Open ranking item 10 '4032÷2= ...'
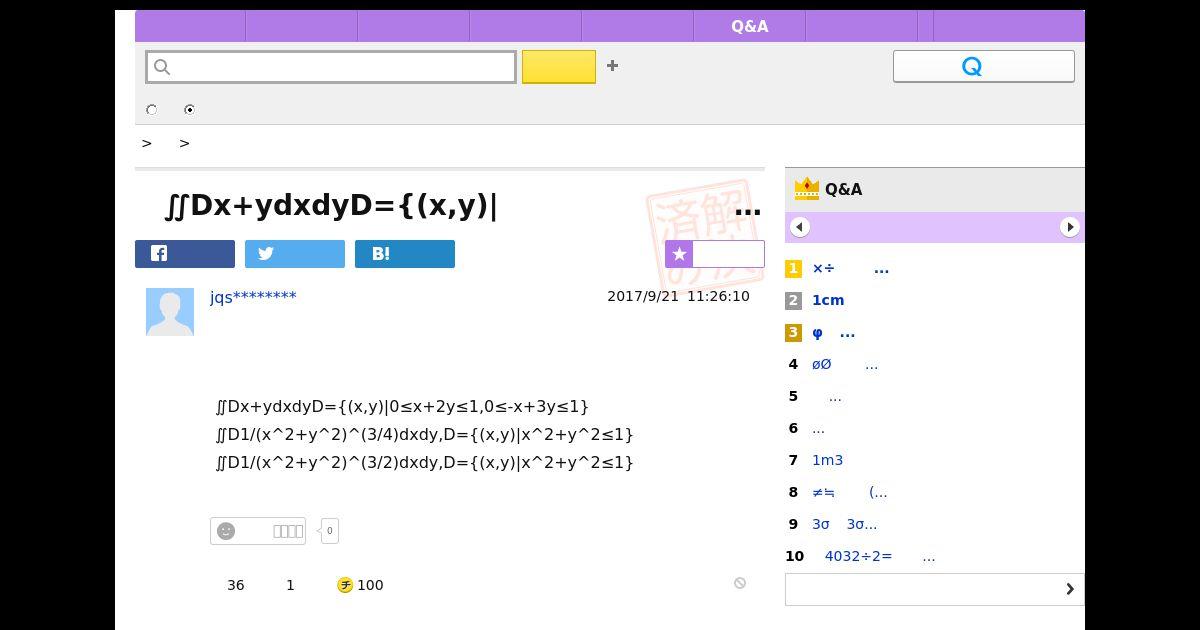Screen dimensions: 1200x630 coord(880,556)
